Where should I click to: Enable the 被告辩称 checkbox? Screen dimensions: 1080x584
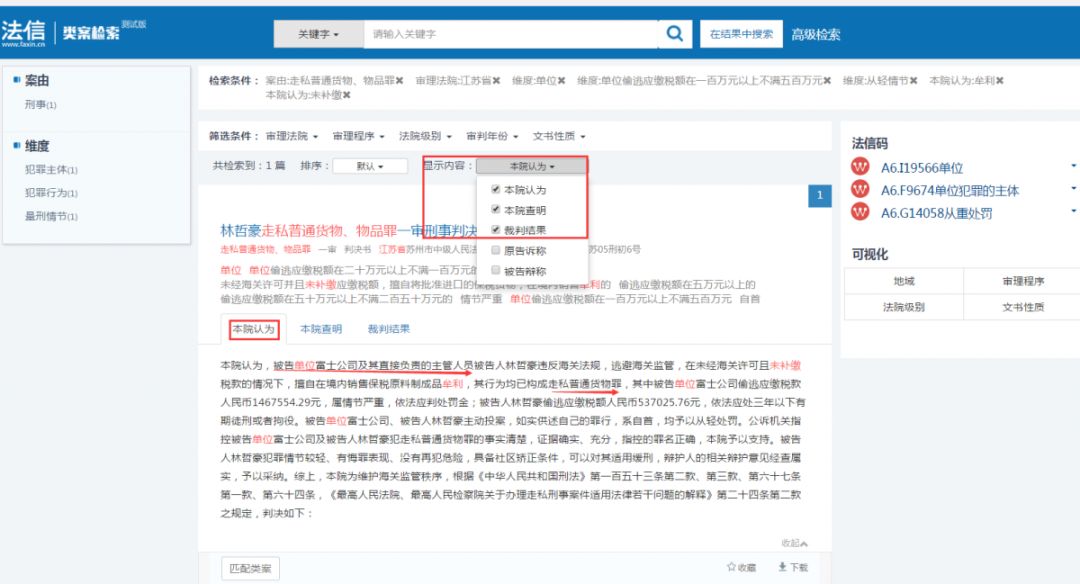point(495,271)
